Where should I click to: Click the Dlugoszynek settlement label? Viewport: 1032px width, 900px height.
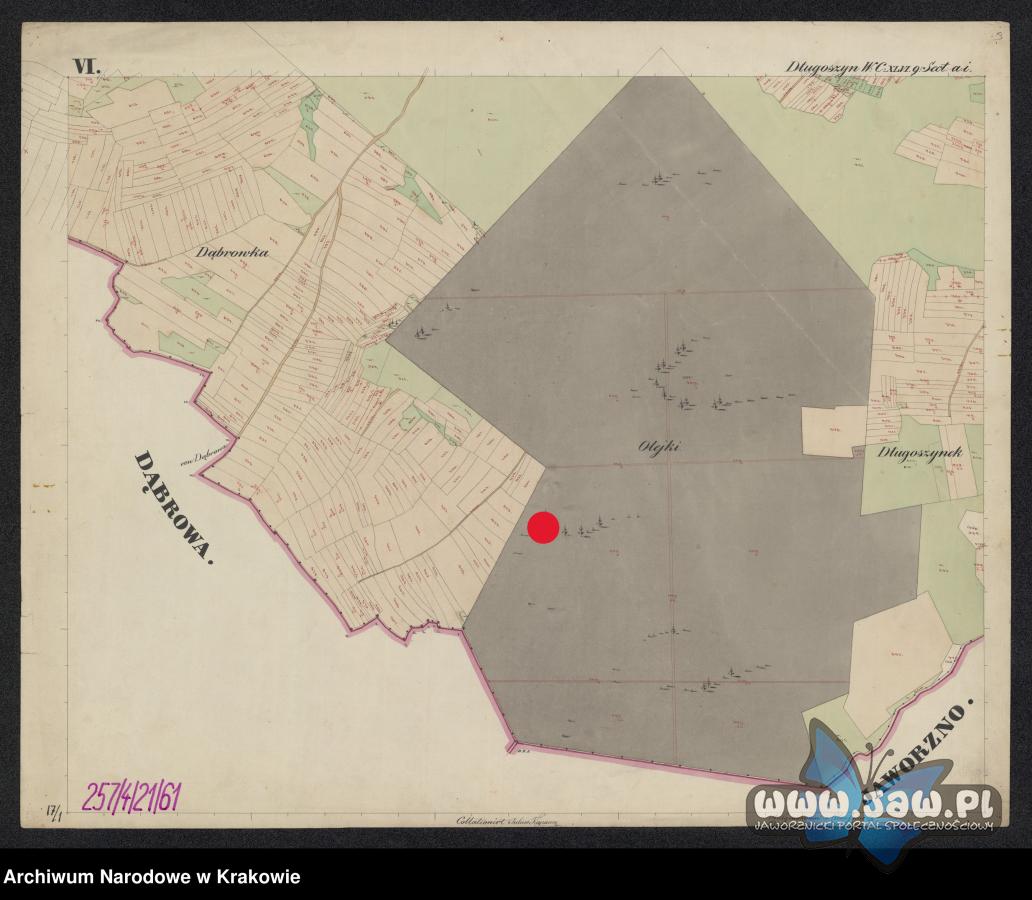pos(919,452)
